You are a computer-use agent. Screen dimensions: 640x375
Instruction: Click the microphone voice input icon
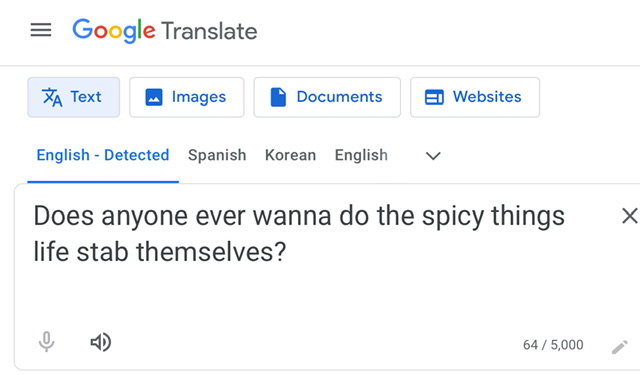click(47, 342)
